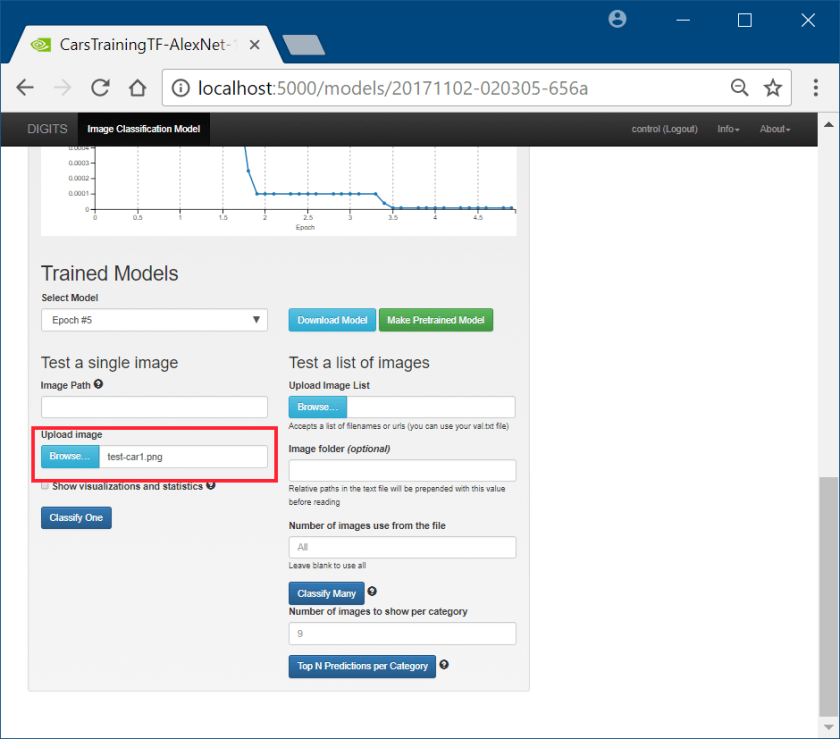
Task: Bookmark page with the star icon
Action: (772, 88)
